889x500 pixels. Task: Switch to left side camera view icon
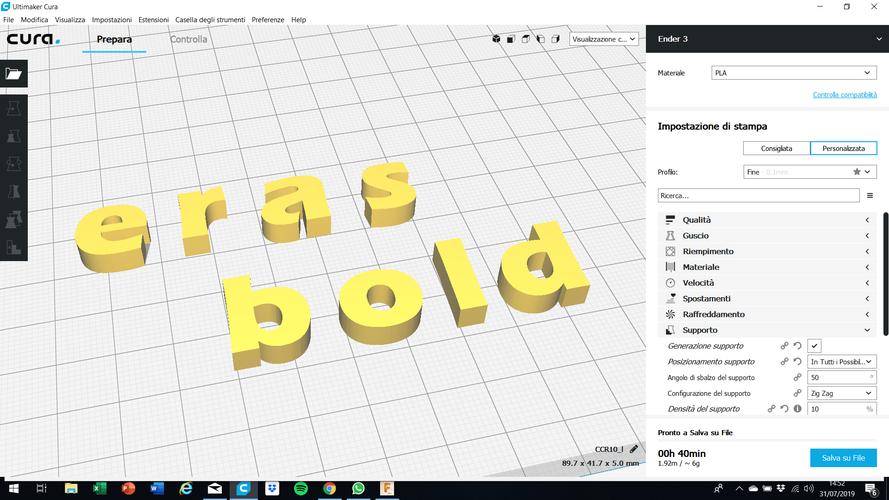540,39
